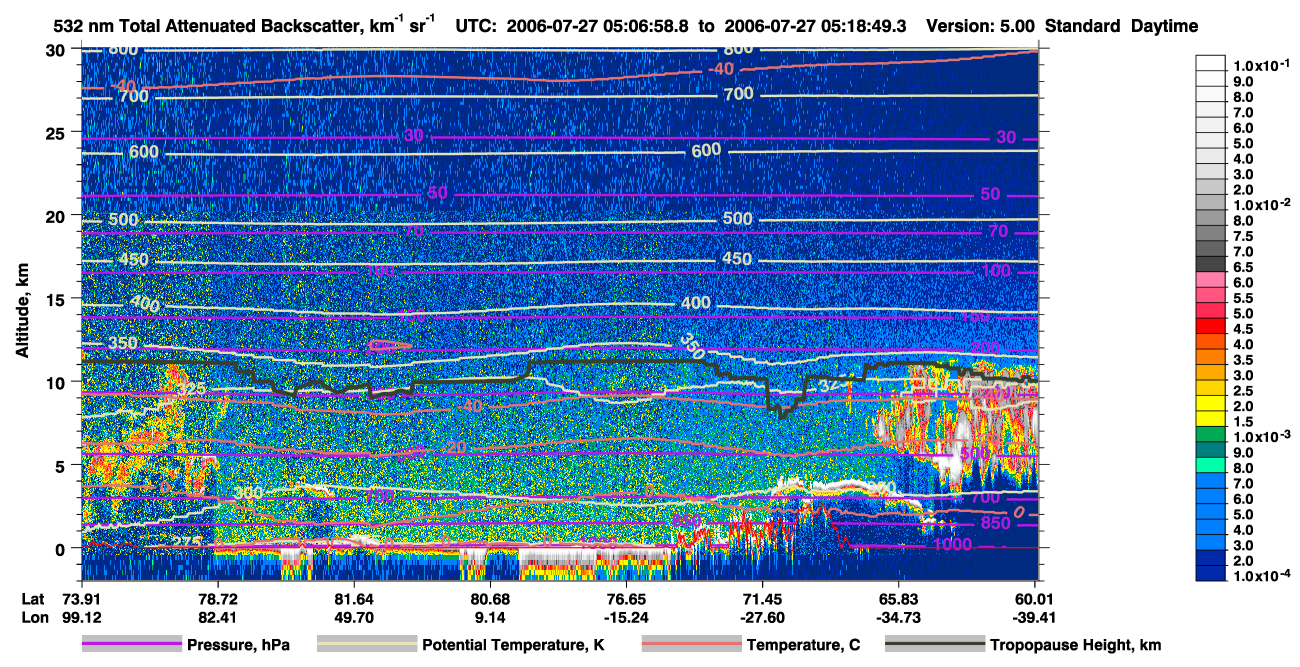The image size is (1300, 667).
Task: Click latitude value 78.72
Action: coord(218,598)
